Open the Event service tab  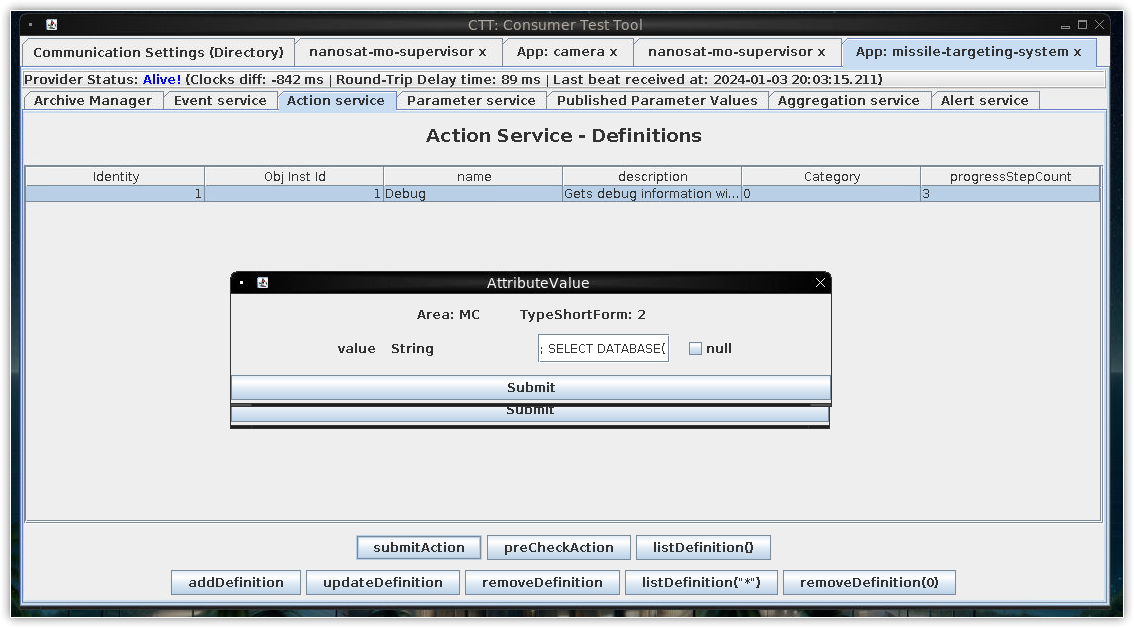point(220,101)
